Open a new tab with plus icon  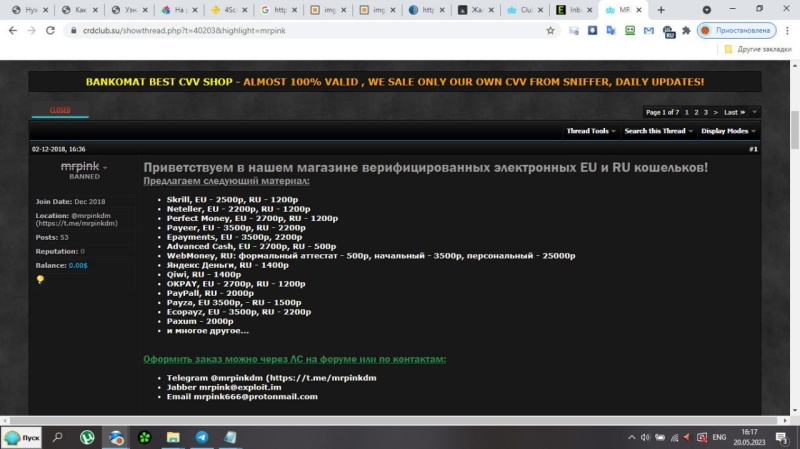661,10
